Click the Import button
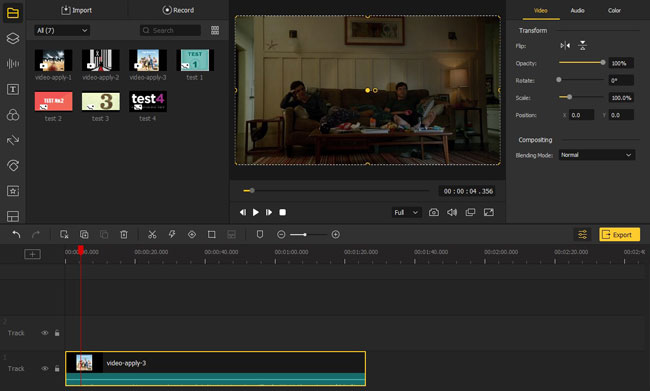 pos(77,10)
